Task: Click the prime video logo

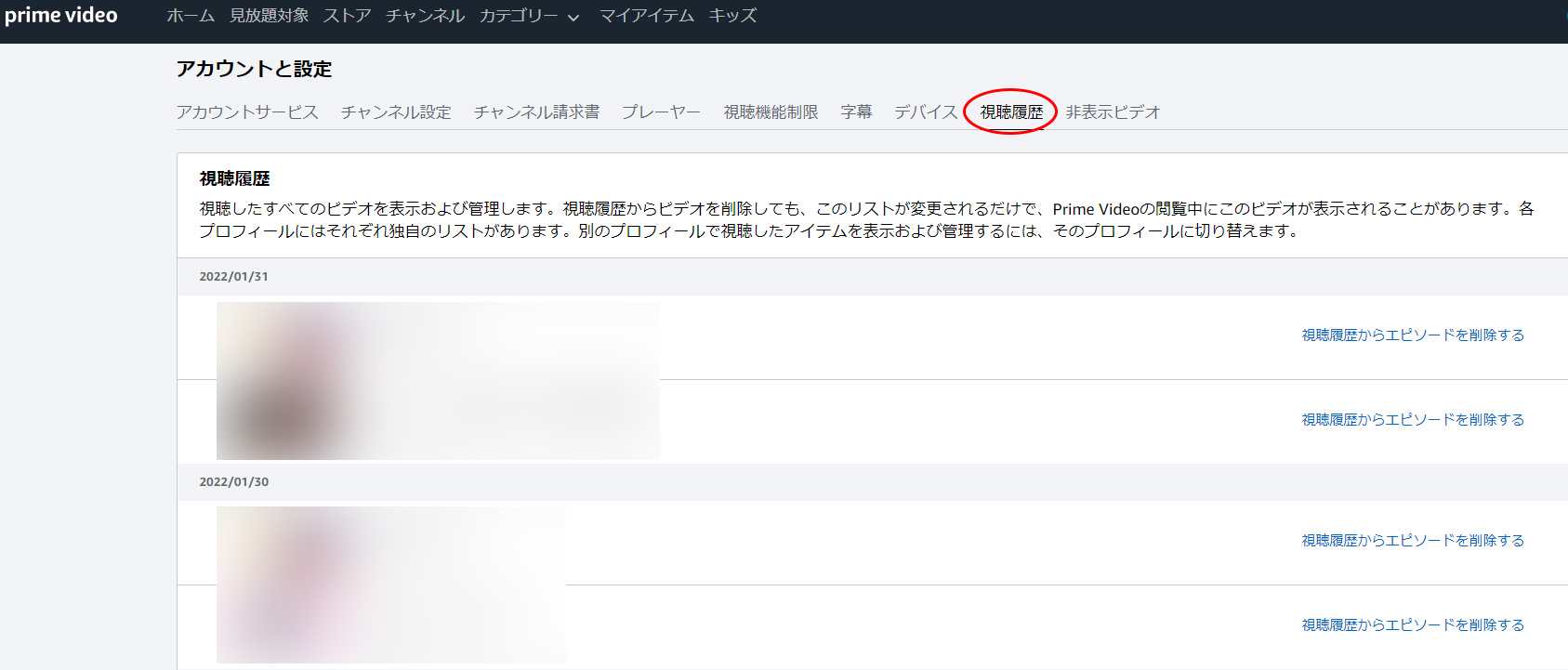Action: [61, 16]
